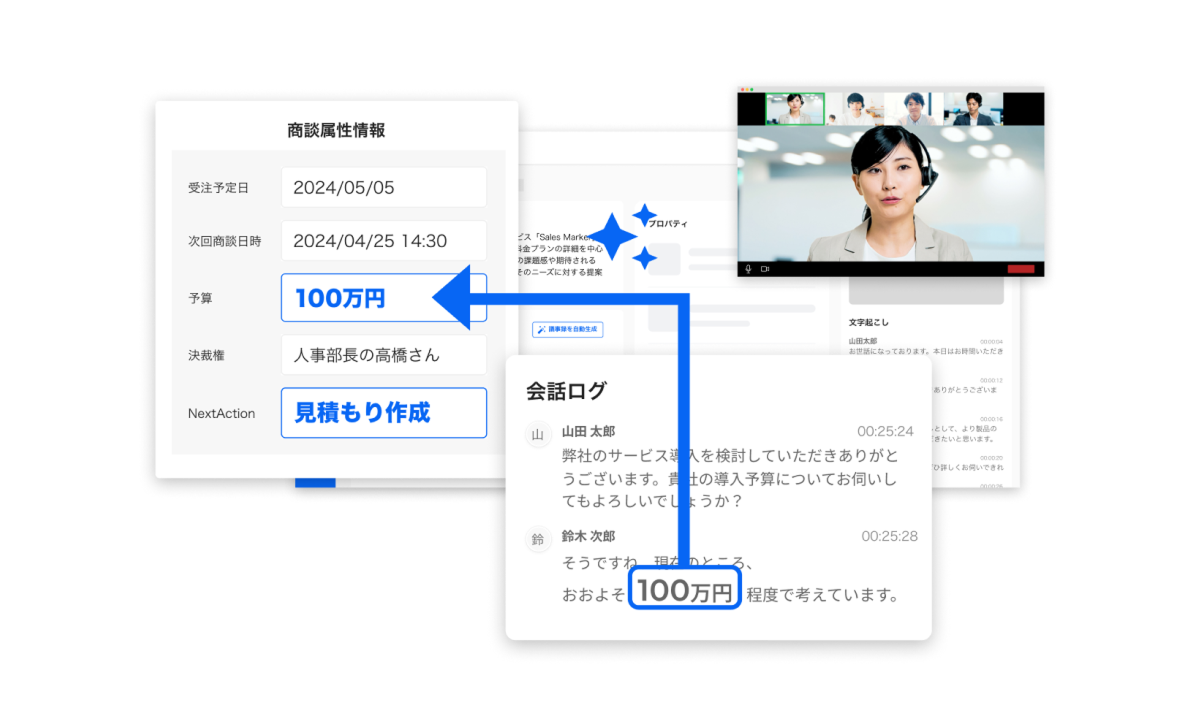Select the third participant thumbnail in light shirt
This screenshot has height=711, width=1181.
914,109
